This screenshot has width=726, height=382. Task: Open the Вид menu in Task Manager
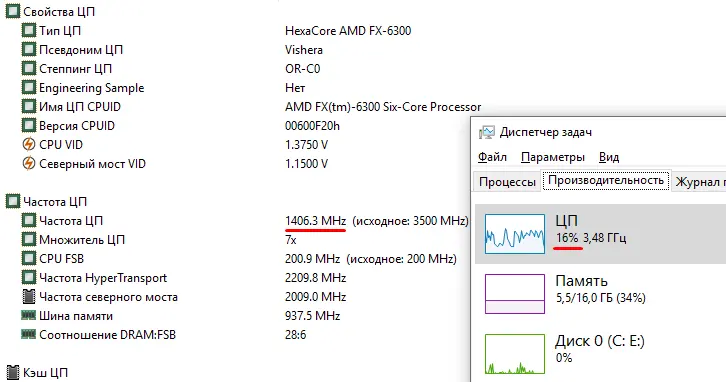click(609, 157)
